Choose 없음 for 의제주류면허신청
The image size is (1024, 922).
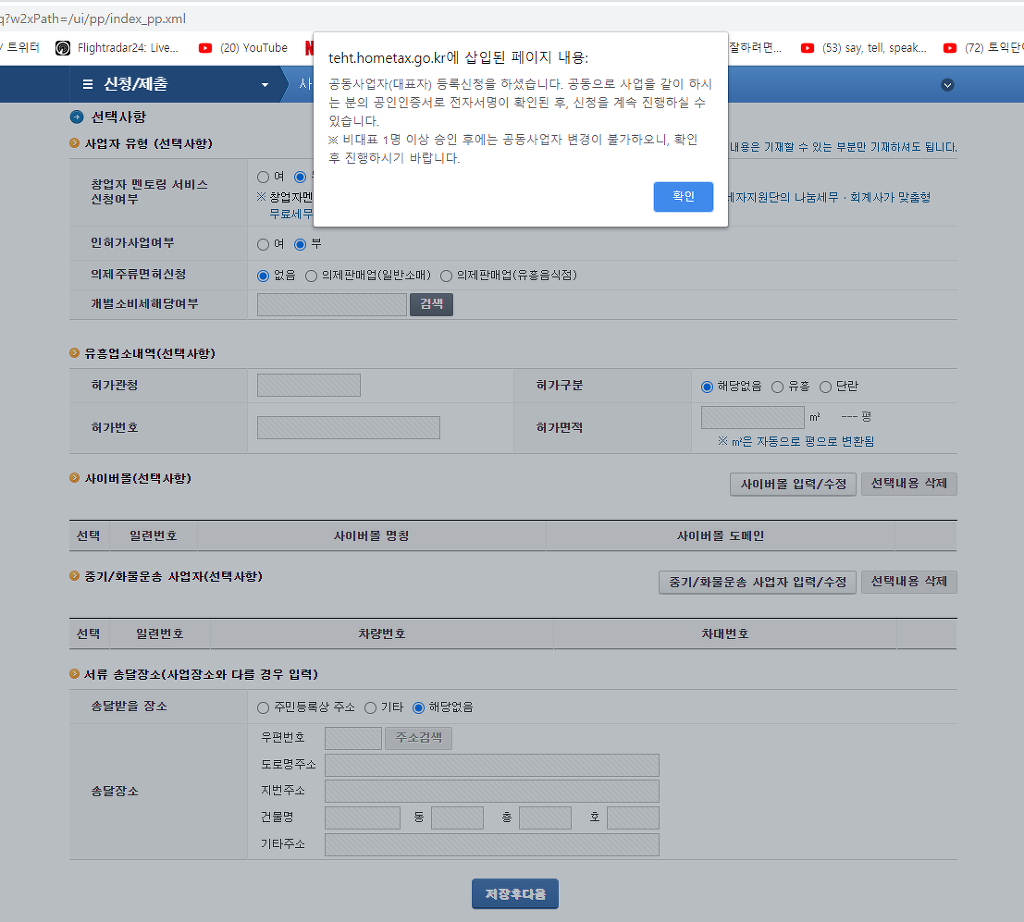[263, 276]
